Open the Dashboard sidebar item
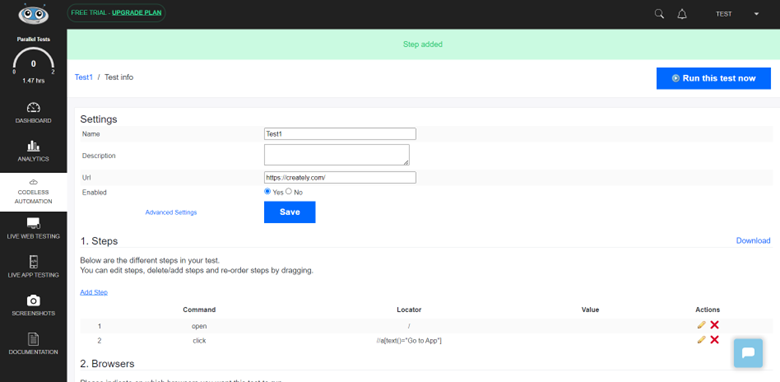780x382 pixels. pos(33,113)
